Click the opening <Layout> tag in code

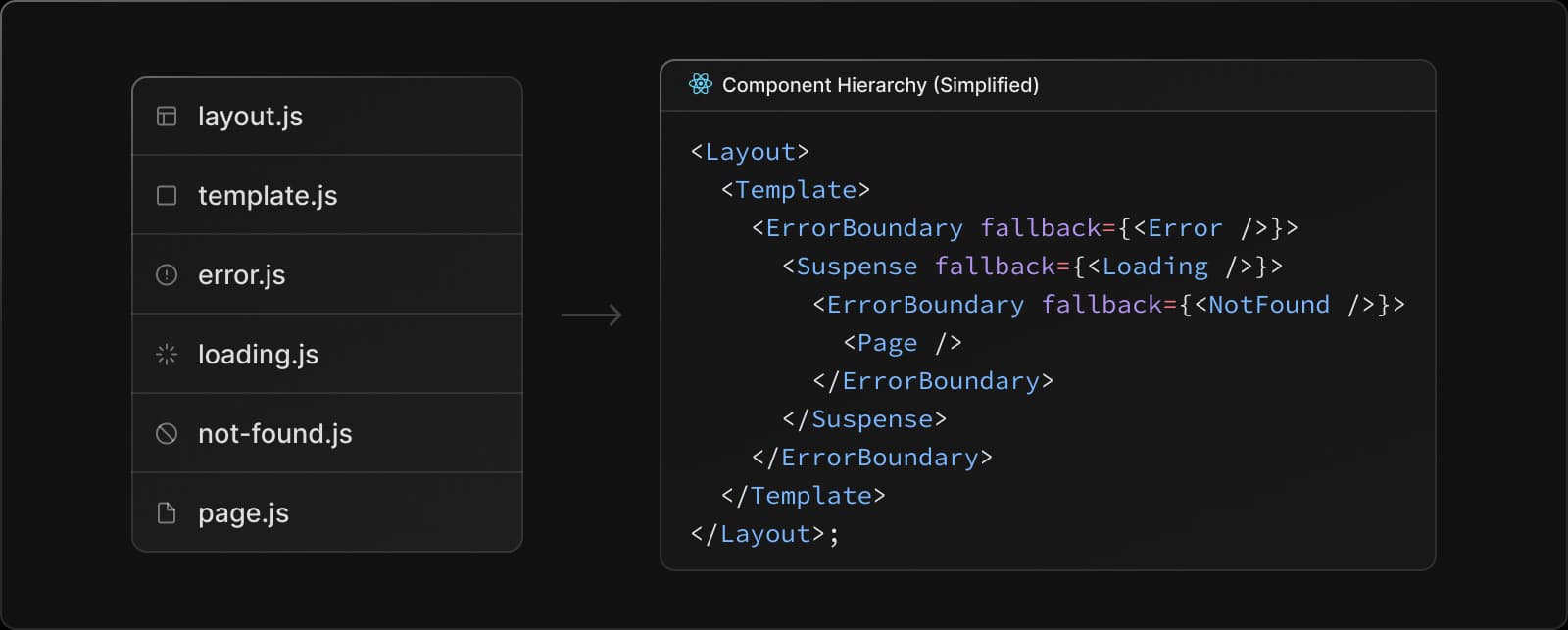click(x=750, y=152)
